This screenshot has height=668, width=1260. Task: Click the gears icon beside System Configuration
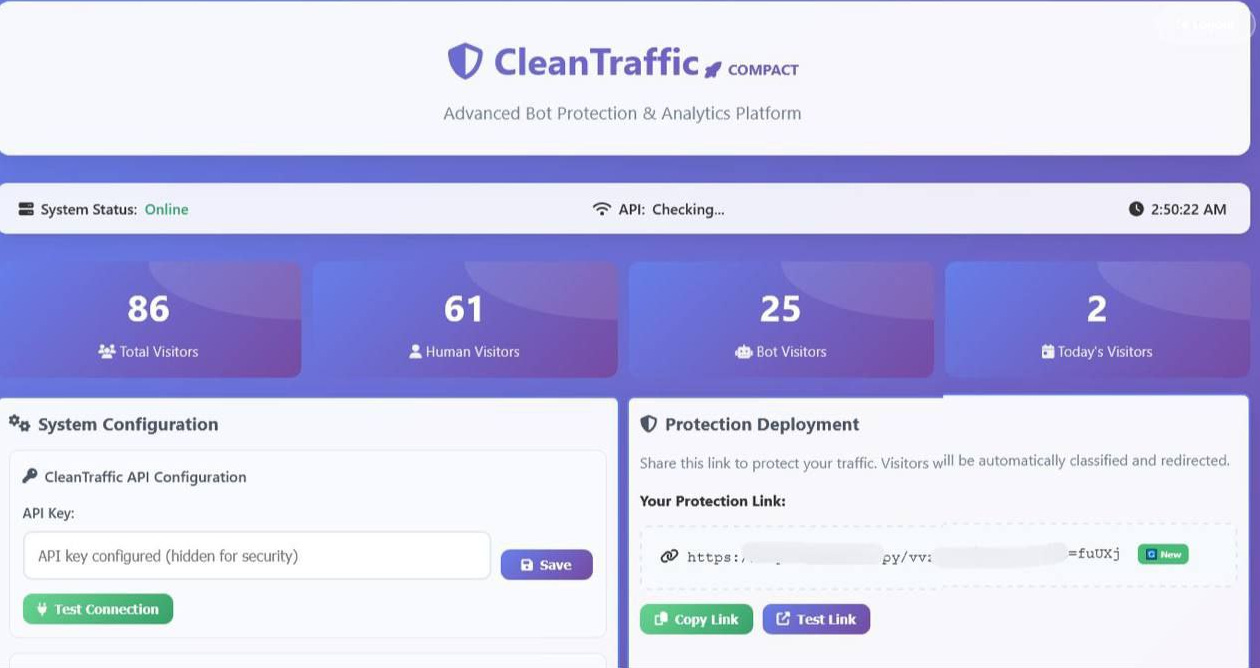19,424
